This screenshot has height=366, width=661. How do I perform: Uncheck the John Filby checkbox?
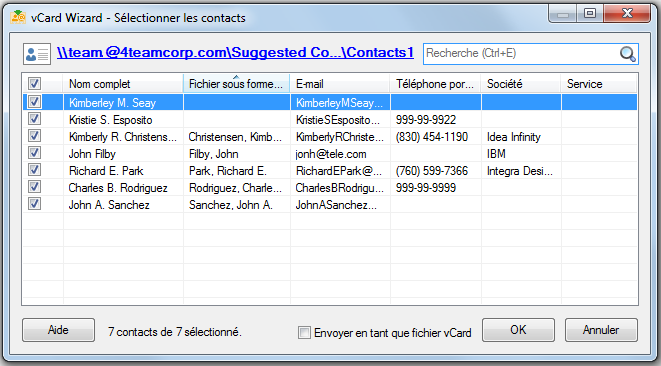coord(34,153)
